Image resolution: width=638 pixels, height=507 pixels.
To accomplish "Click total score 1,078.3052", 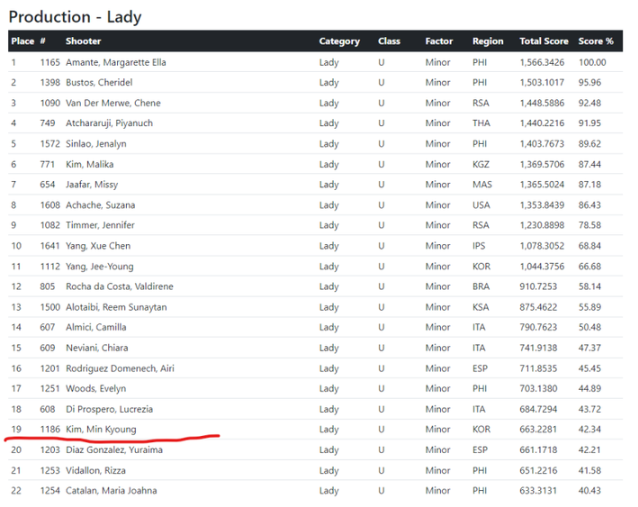I will 542,246.
